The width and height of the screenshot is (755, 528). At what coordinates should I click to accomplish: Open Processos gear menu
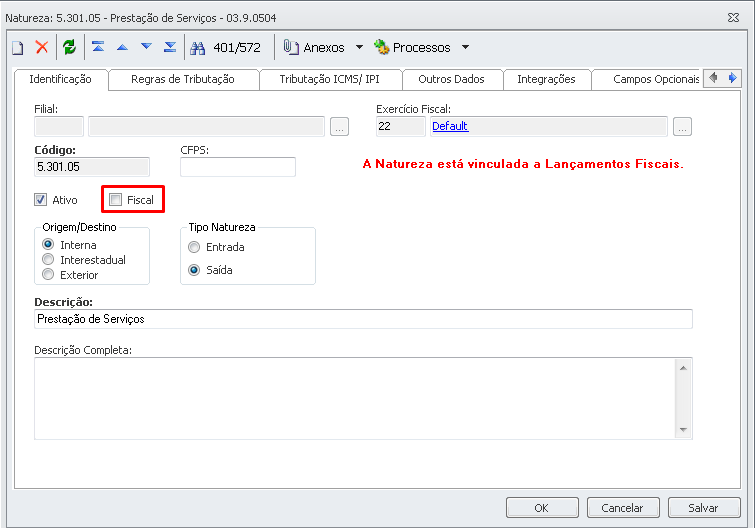412,47
